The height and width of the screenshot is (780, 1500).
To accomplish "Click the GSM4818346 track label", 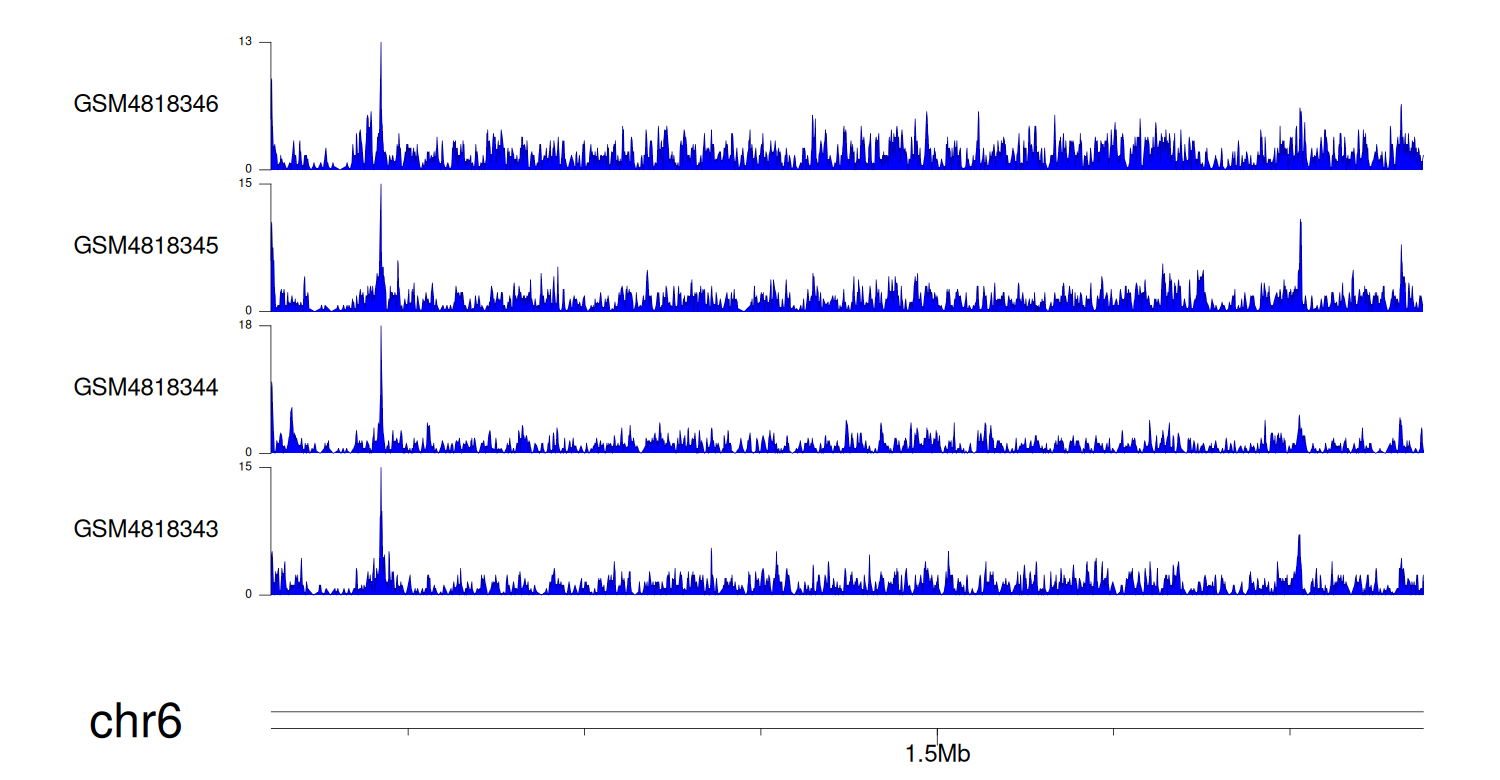I will point(146,104).
